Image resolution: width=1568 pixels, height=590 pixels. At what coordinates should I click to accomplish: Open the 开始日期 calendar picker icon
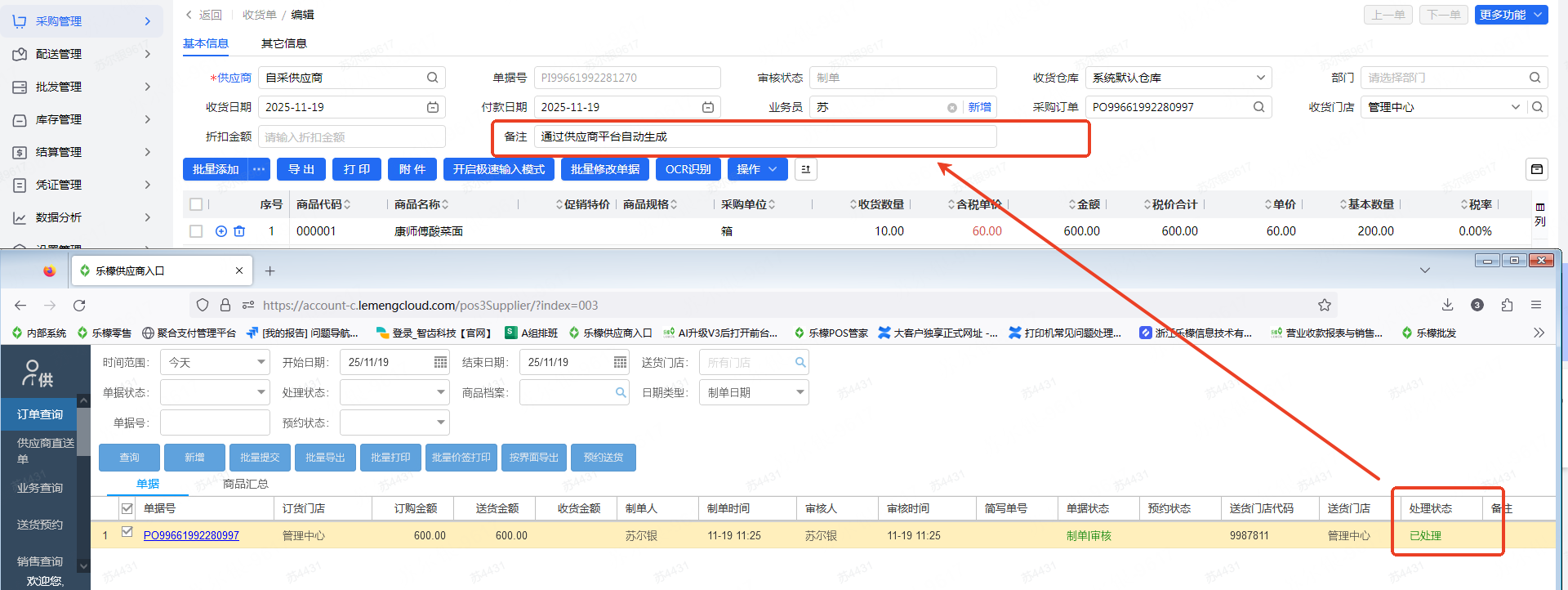(x=440, y=362)
